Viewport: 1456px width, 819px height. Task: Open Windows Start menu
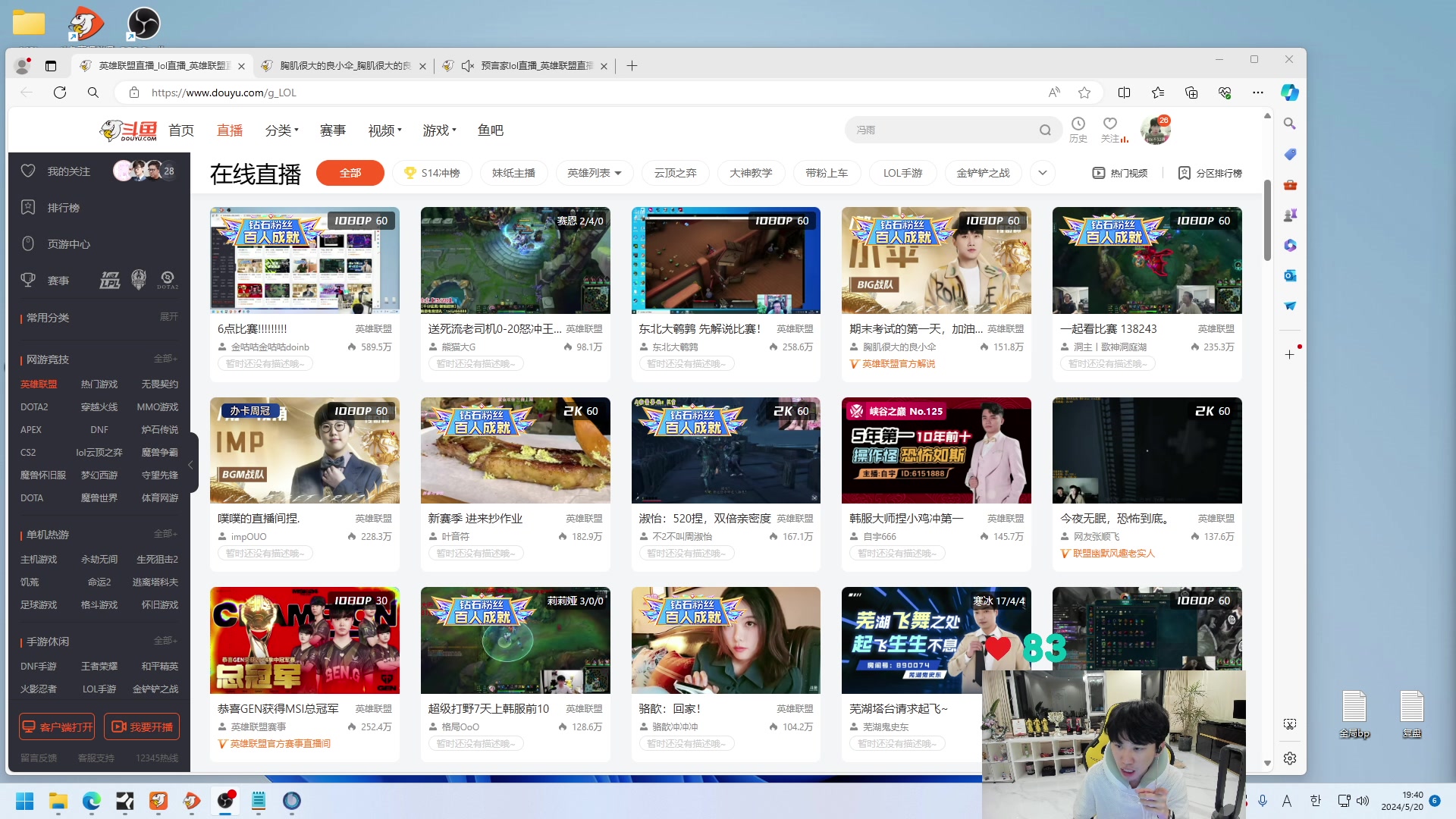pos(24,801)
